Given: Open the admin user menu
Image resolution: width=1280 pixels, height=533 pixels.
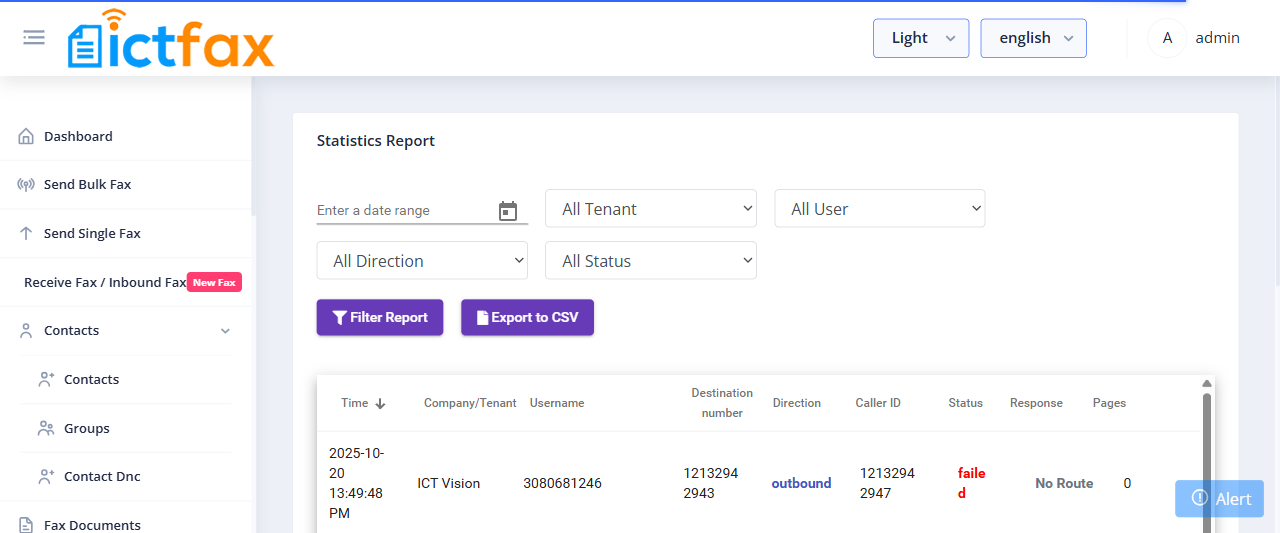Looking at the screenshot, I should point(1217,38).
